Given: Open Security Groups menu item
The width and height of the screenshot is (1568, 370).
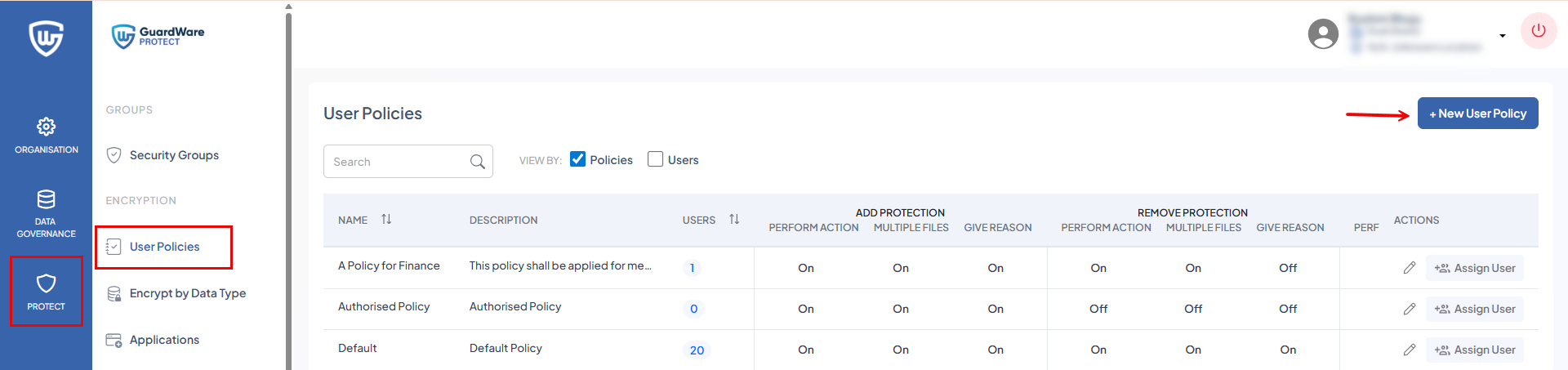Looking at the screenshot, I should 173,155.
